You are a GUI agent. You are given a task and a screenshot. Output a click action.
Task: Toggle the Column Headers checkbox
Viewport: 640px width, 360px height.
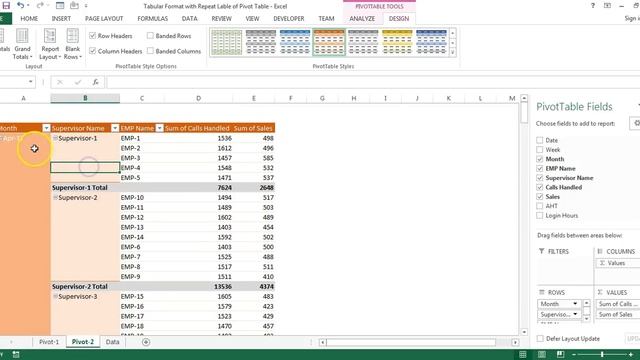click(x=93, y=51)
